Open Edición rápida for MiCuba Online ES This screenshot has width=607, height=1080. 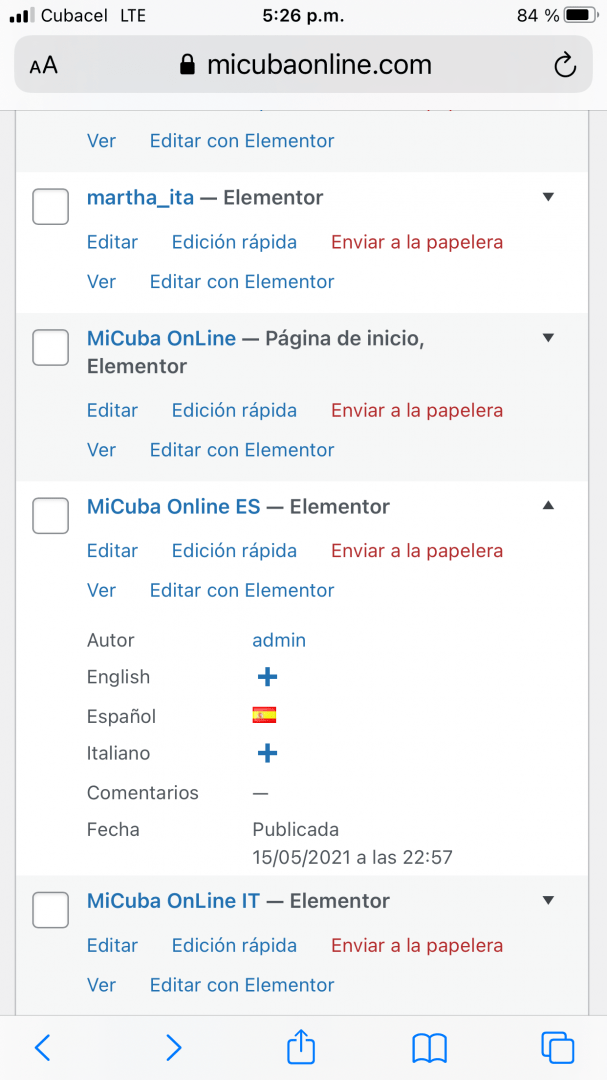click(234, 551)
